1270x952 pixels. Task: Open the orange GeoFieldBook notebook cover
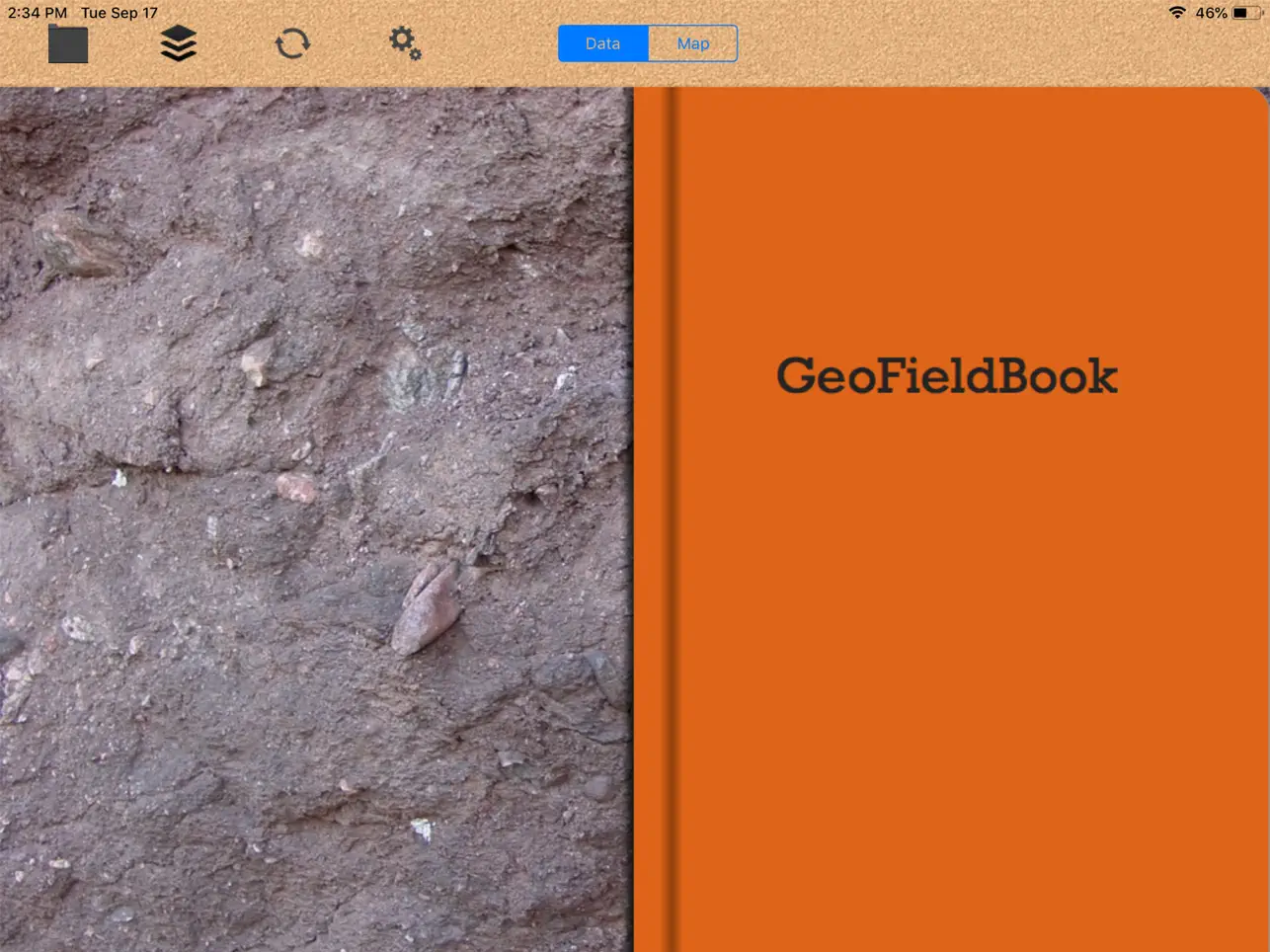pos(951,519)
